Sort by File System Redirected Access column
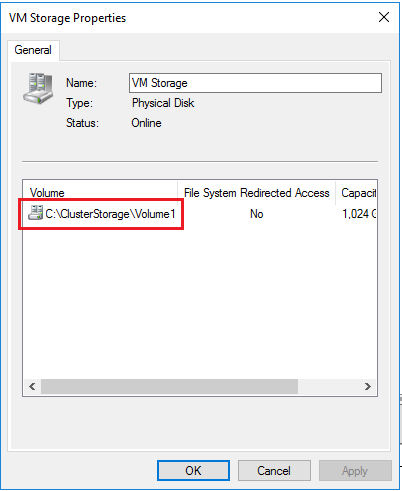This screenshot has width=402, height=491. coord(256,193)
